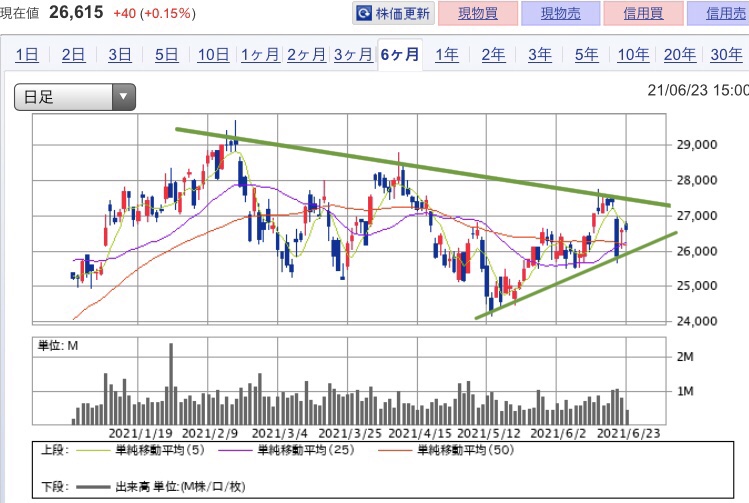Open 現物買 order link

point(478,13)
